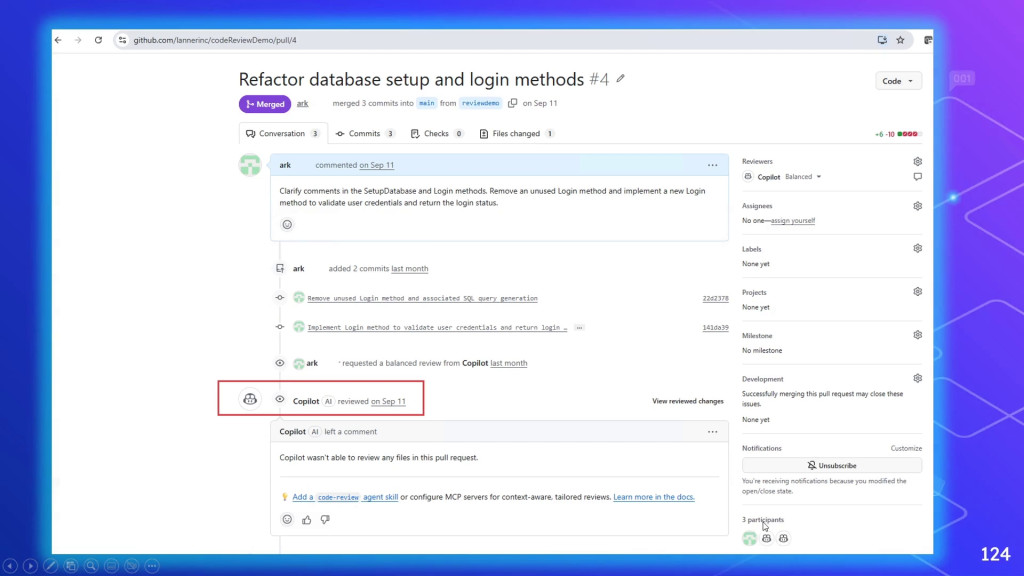1024x576 pixels.
Task: Copy the reviewdemo branch name
Action: click(x=513, y=103)
